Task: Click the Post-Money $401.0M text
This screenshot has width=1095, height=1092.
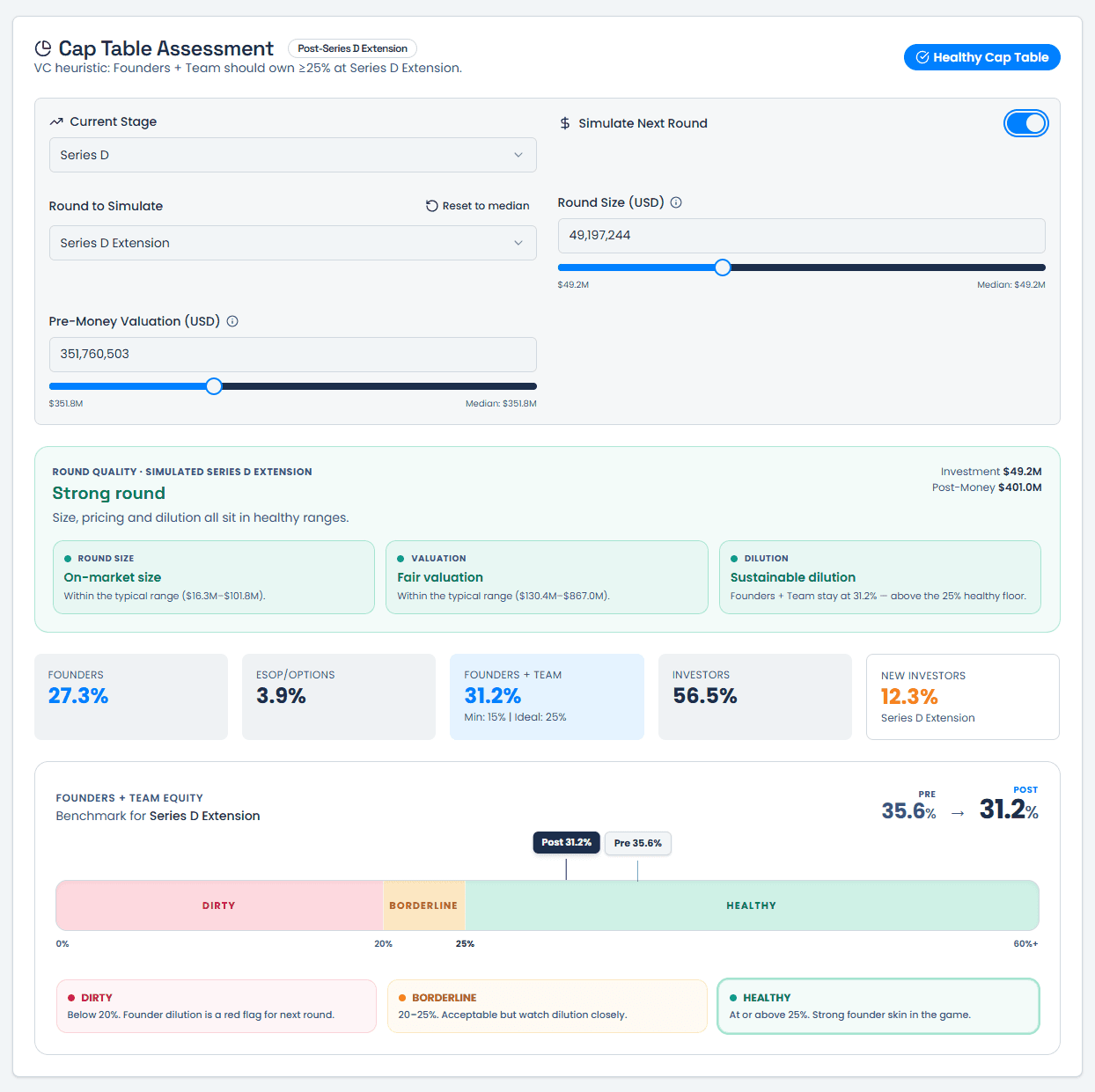Action: coord(987,487)
